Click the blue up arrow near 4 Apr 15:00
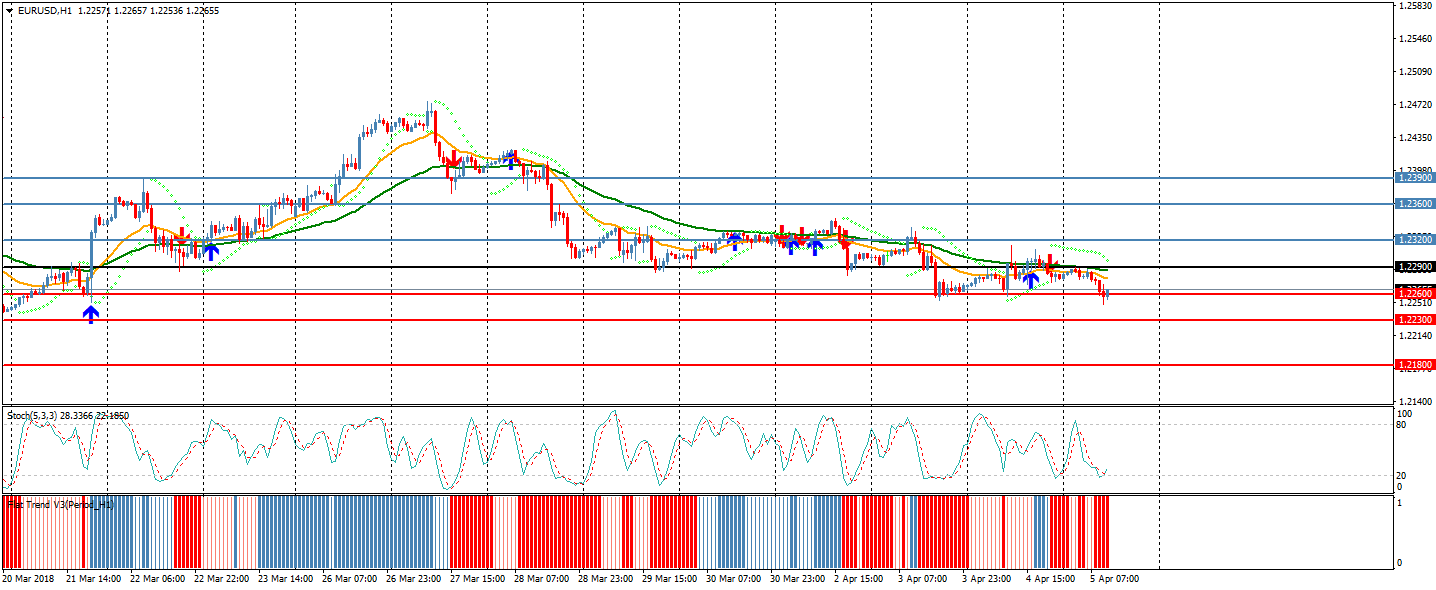The height and width of the screenshot is (590, 1436). coord(1030,281)
